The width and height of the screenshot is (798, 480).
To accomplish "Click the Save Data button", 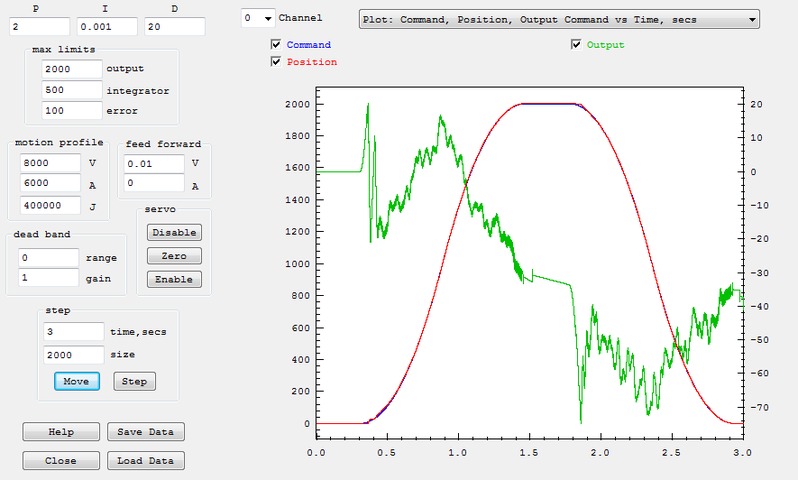I will point(145,432).
